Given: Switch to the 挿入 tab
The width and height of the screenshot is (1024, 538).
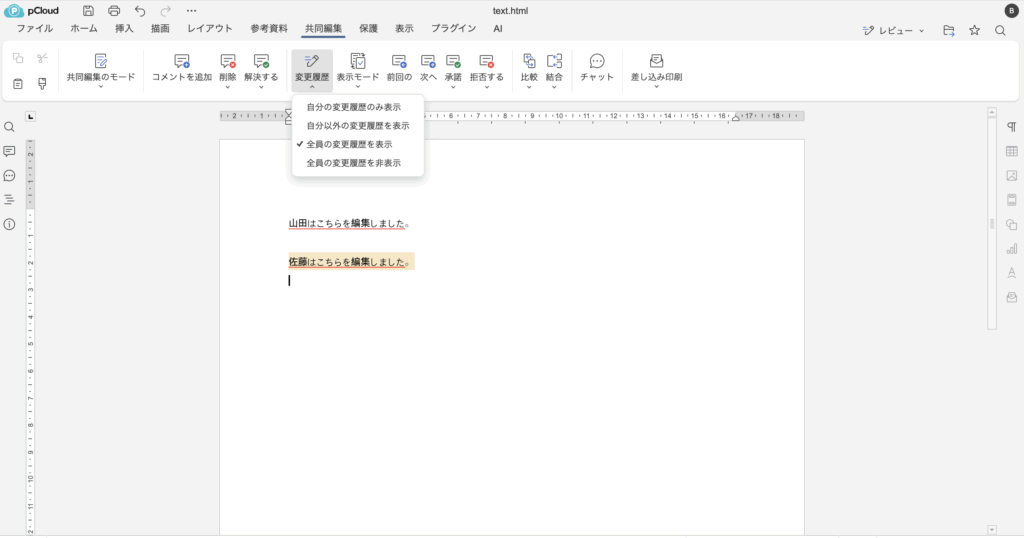Looking at the screenshot, I should tap(124, 29).
